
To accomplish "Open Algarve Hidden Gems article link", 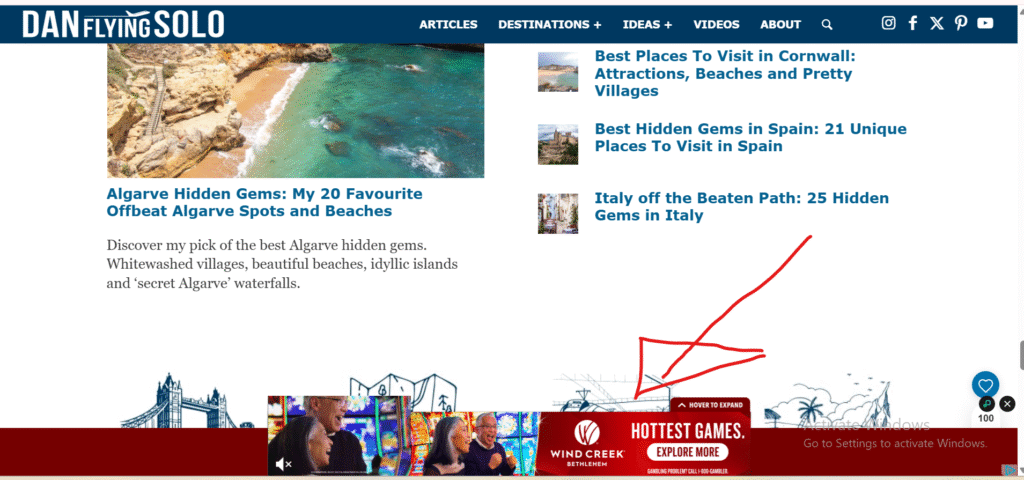I will click(264, 202).
